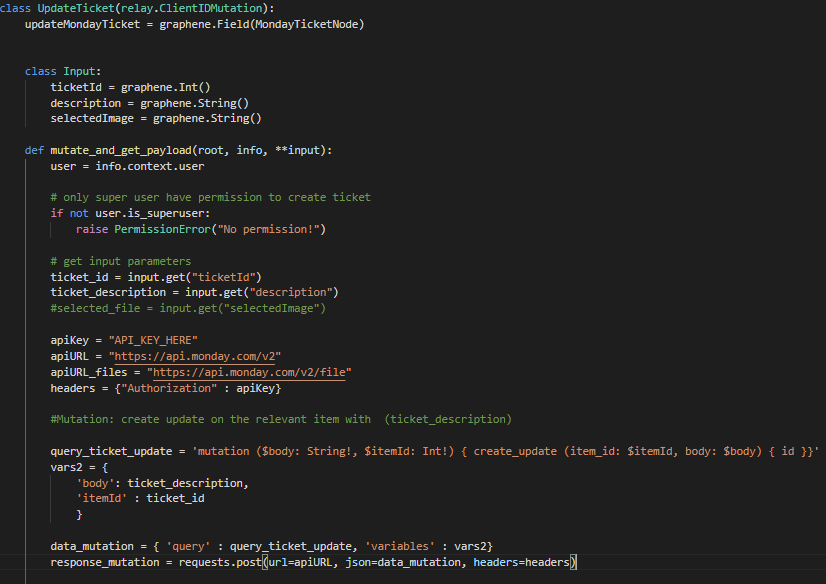Click the 'variables' key in data_mutation
826x584 pixels.
(x=399, y=546)
